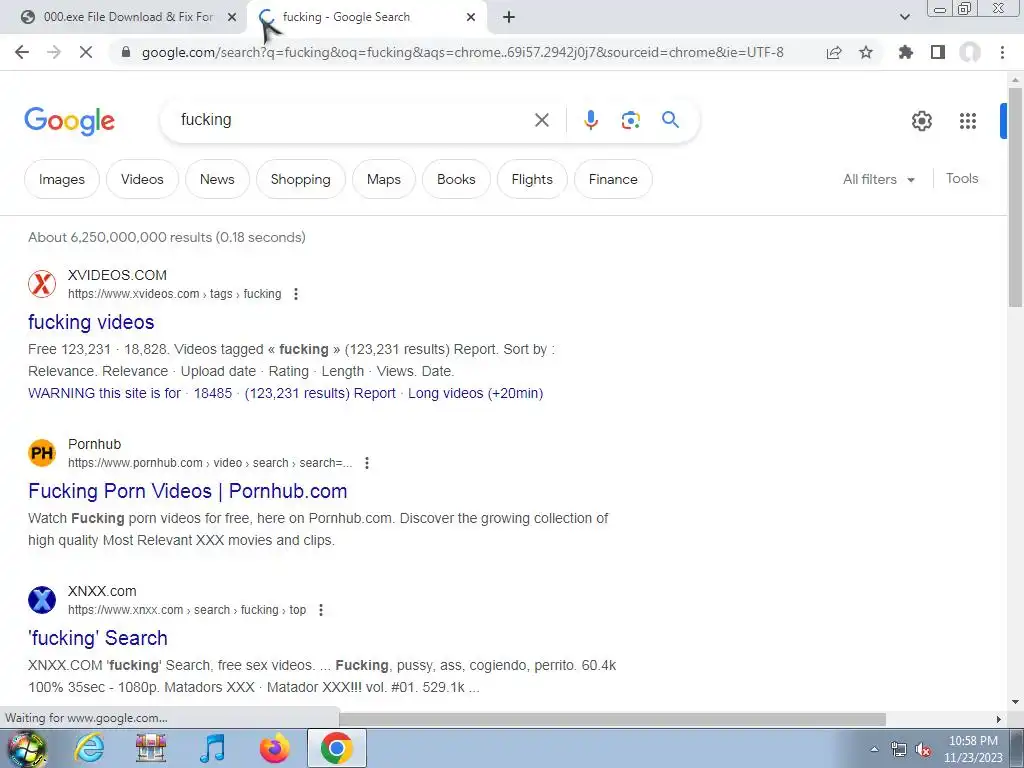Filter results by Maps
Screen dimensions: 1024x768
click(x=383, y=179)
